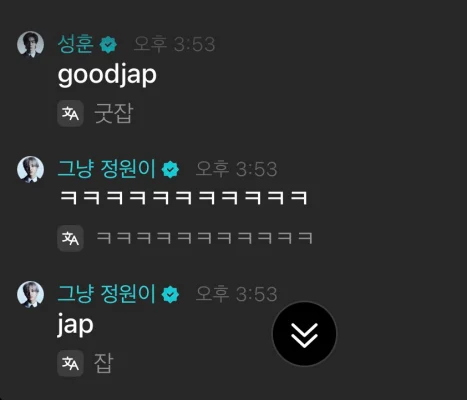Tap the scroll-to-bottom double chevron button

(x=304, y=334)
